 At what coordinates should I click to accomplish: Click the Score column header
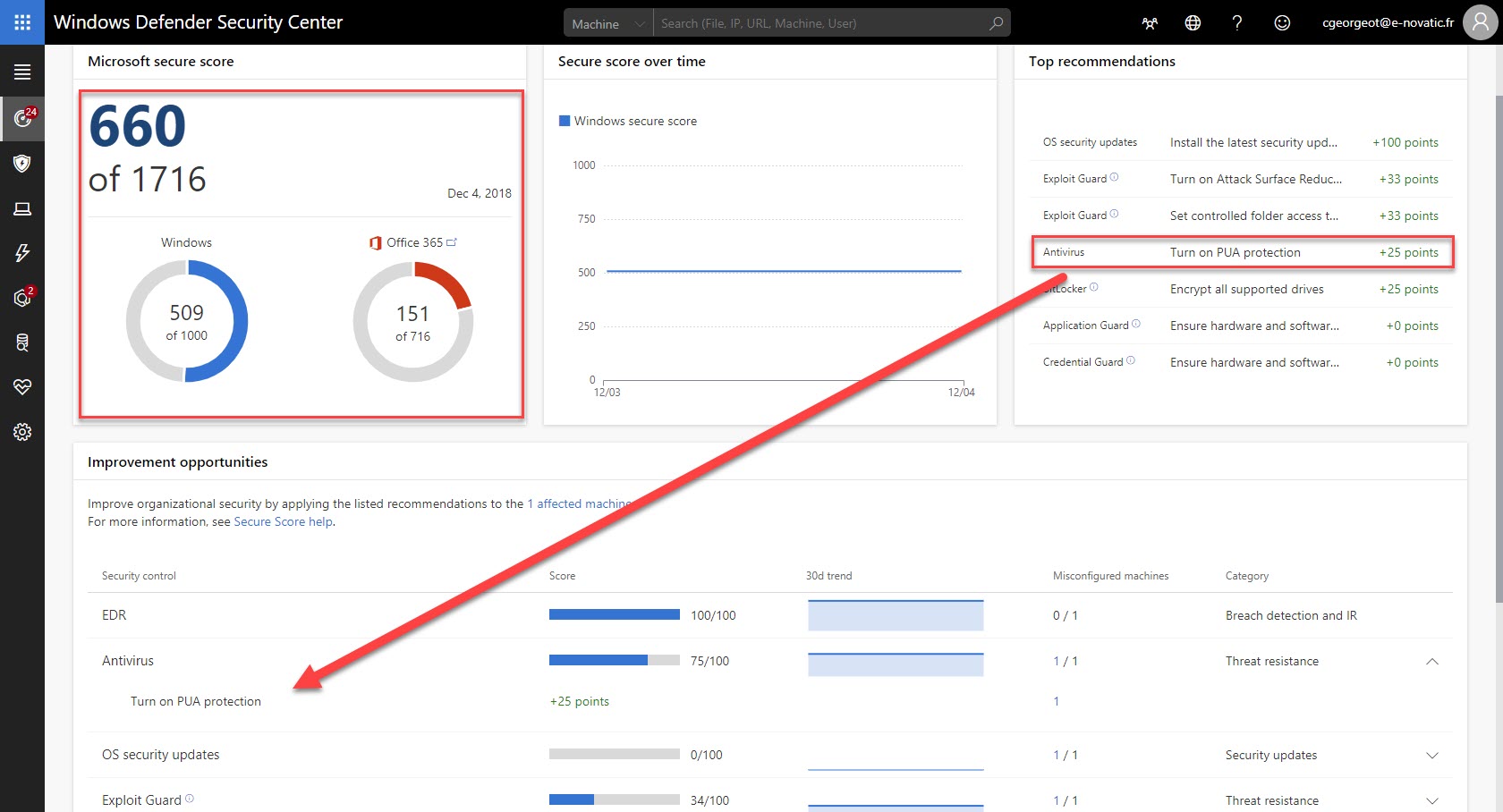coord(562,576)
